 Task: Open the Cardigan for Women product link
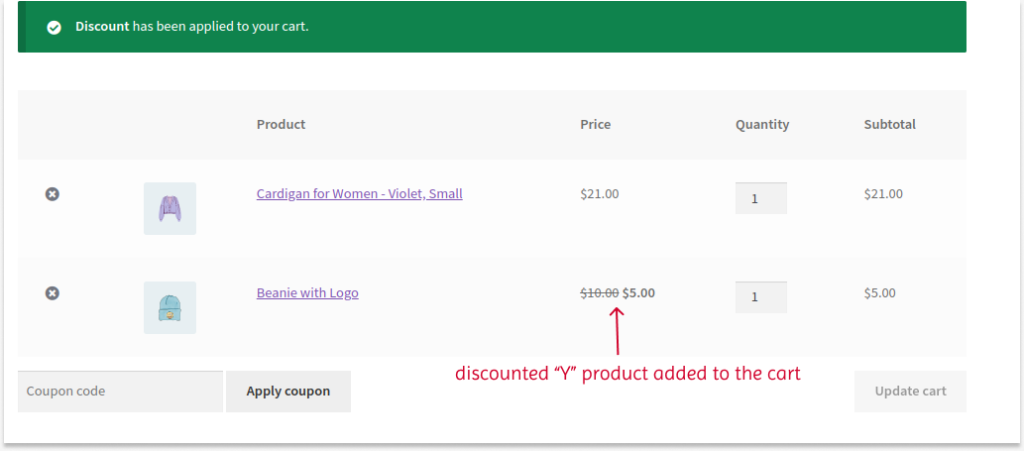(359, 194)
